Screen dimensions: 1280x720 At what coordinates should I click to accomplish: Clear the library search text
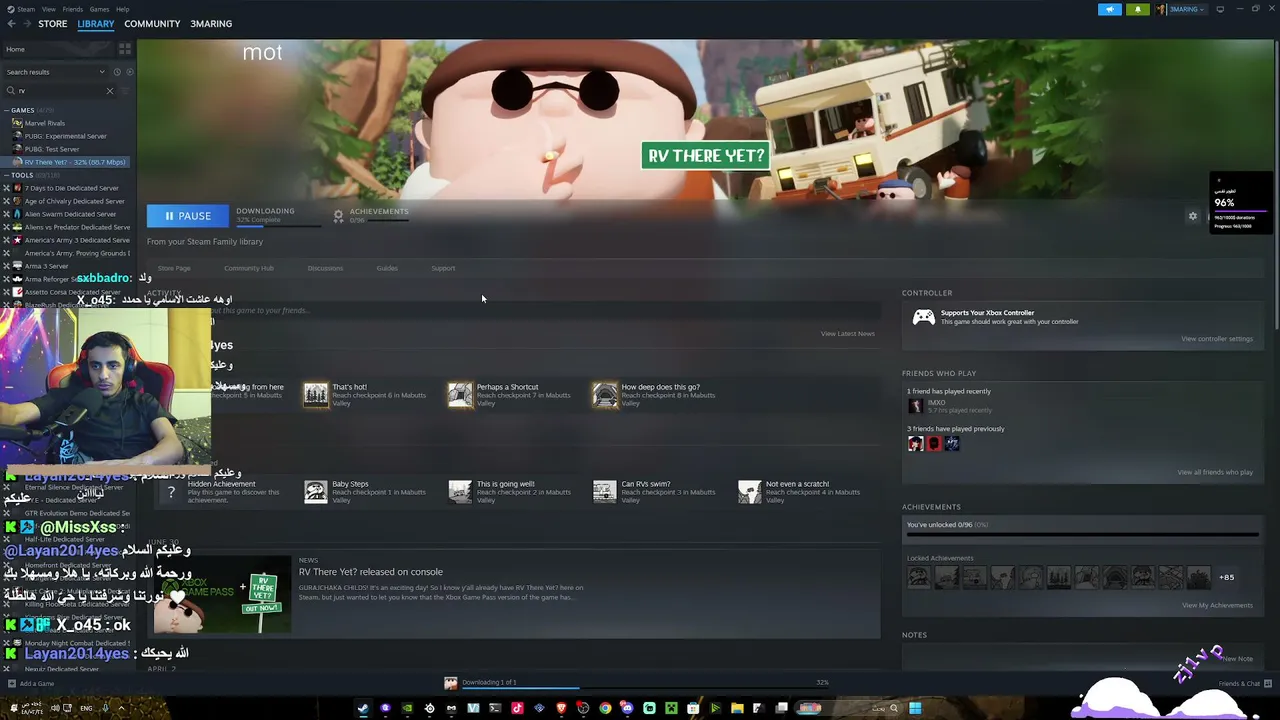click(110, 91)
